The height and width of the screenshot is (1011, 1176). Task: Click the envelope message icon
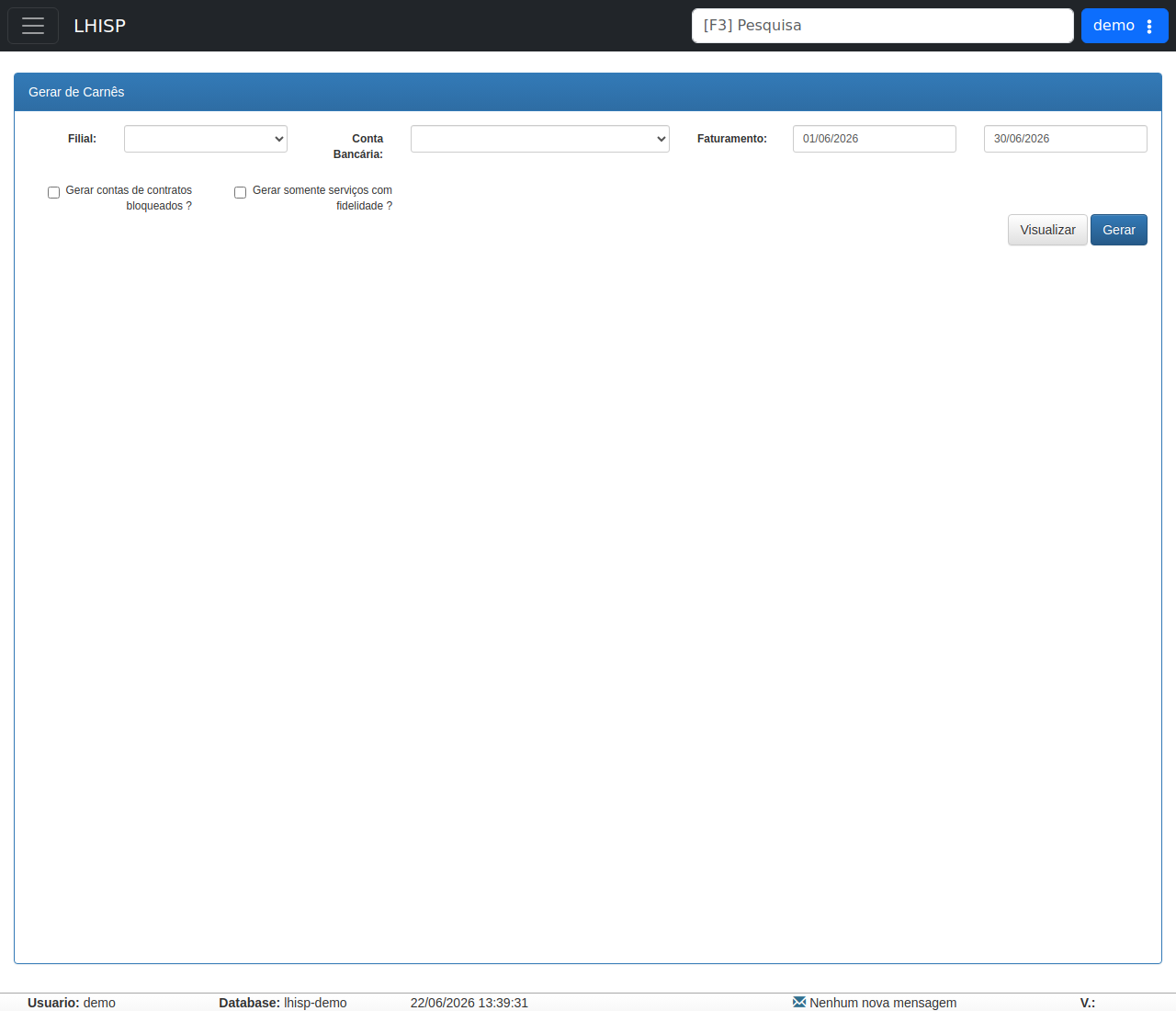799,1002
